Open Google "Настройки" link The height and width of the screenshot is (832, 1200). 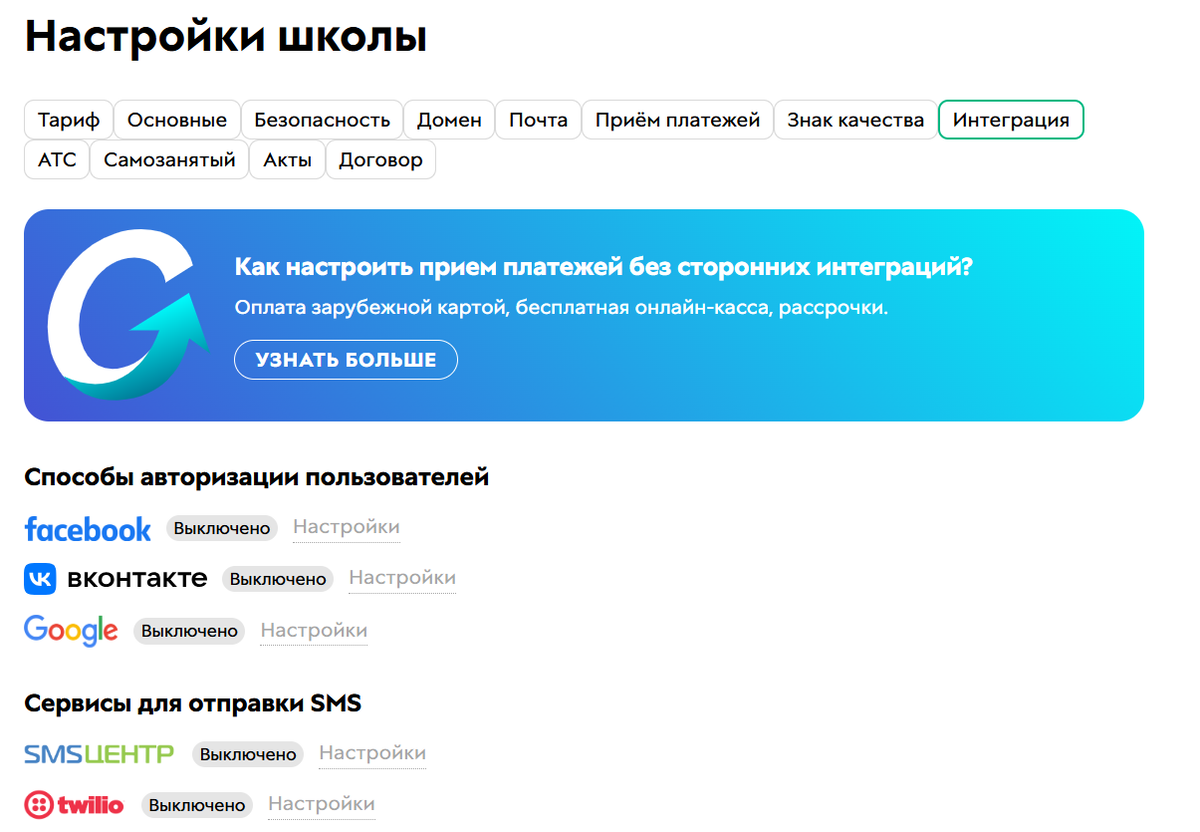[314, 630]
